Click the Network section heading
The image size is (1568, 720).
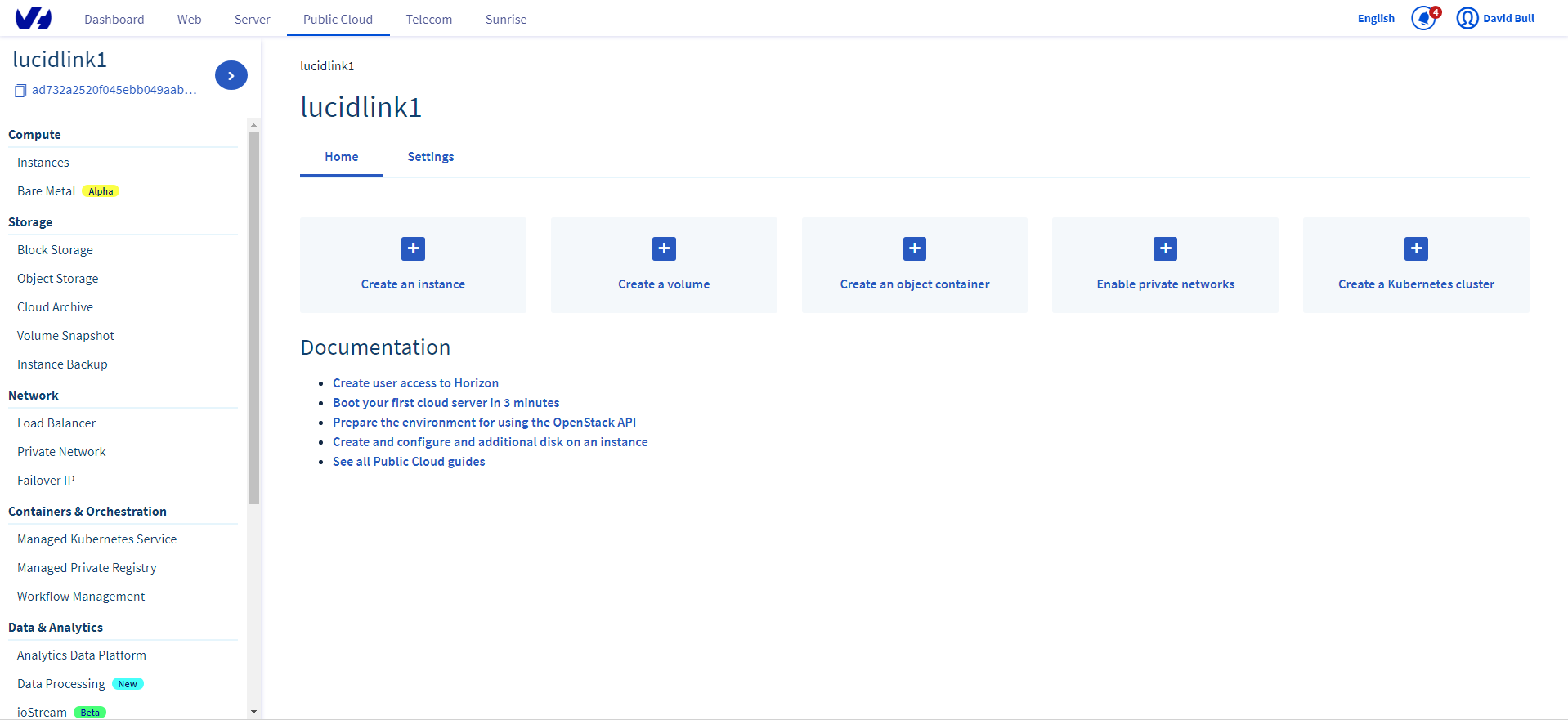pos(34,396)
